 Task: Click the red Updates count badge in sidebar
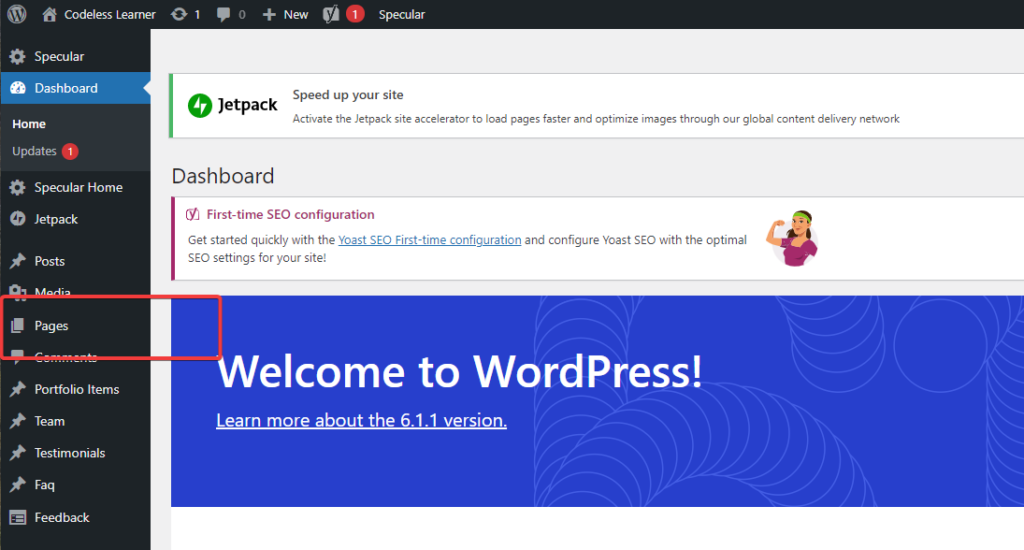(x=70, y=152)
